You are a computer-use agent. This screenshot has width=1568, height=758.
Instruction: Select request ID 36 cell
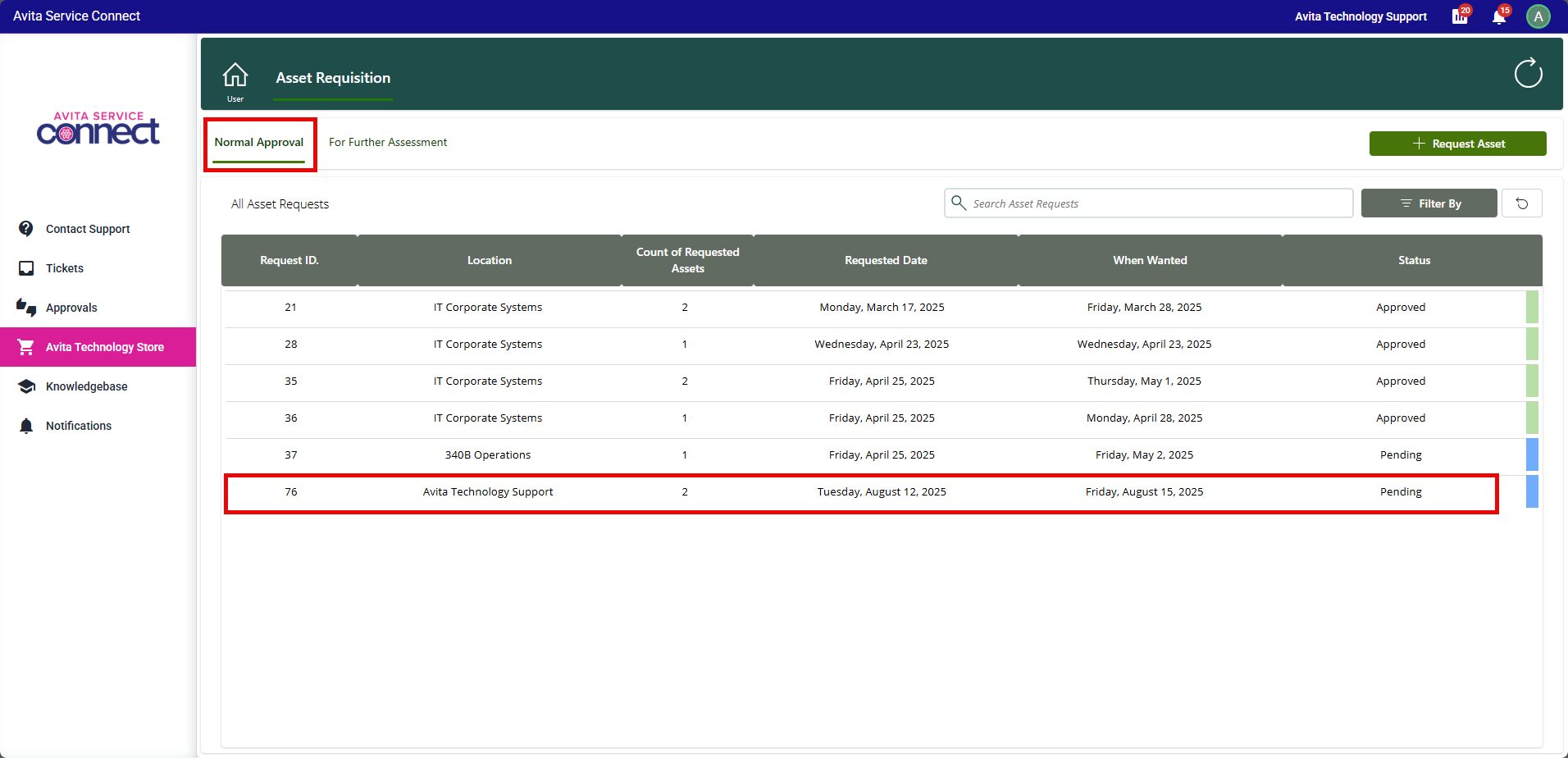pyautogui.click(x=291, y=418)
